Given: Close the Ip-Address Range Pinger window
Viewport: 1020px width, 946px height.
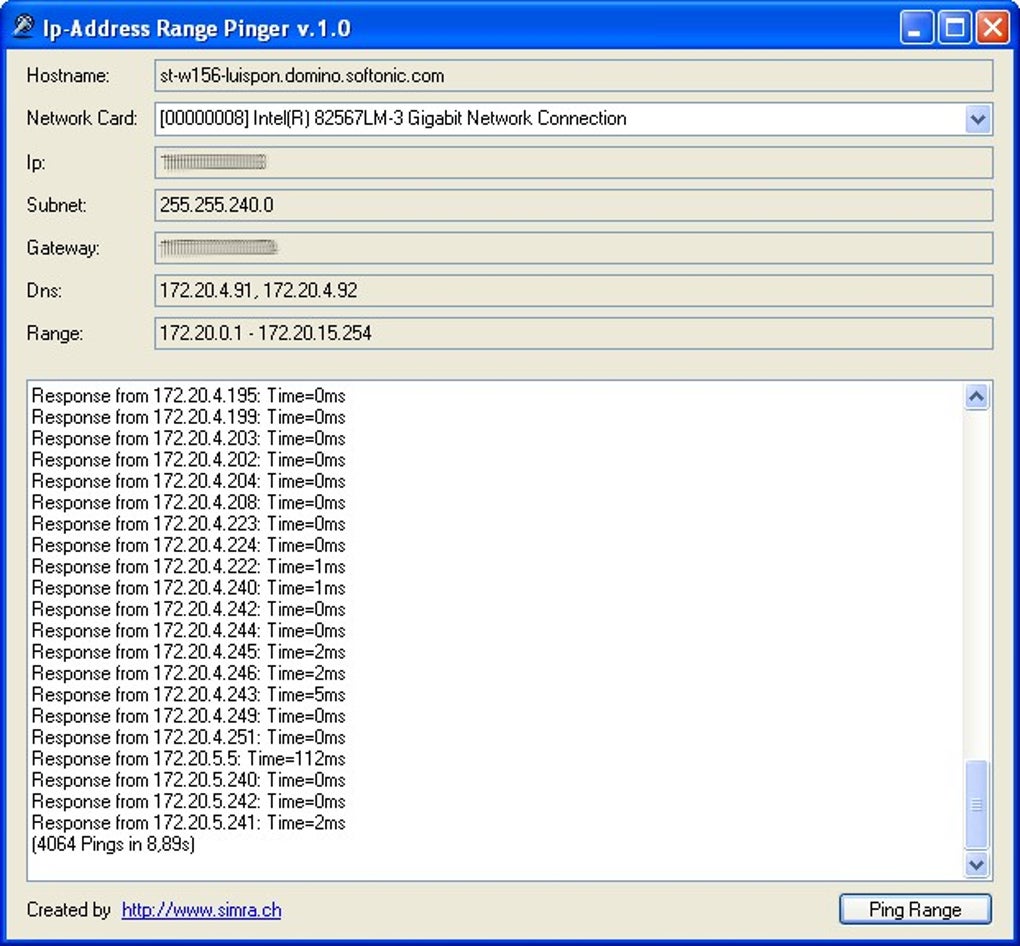Looking at the screenshot, I should coord(993,28).
